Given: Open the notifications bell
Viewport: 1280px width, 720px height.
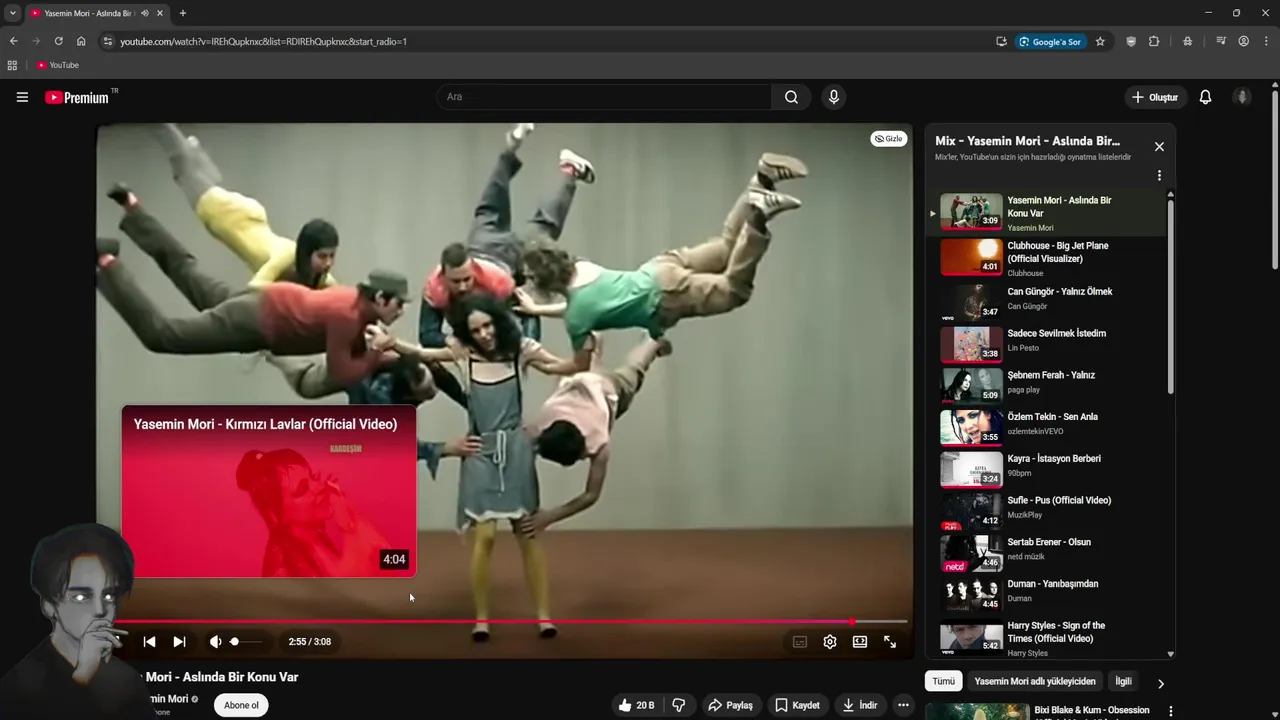Looking at the screenshot, I should (1205, 97).
